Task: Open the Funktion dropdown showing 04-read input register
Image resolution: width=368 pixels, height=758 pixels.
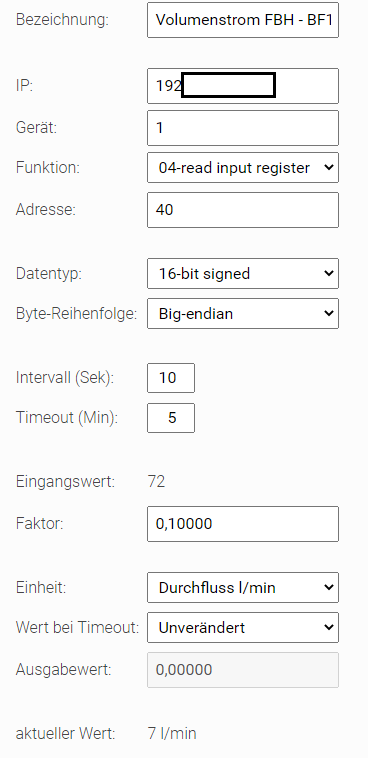Action: [243, 168]
